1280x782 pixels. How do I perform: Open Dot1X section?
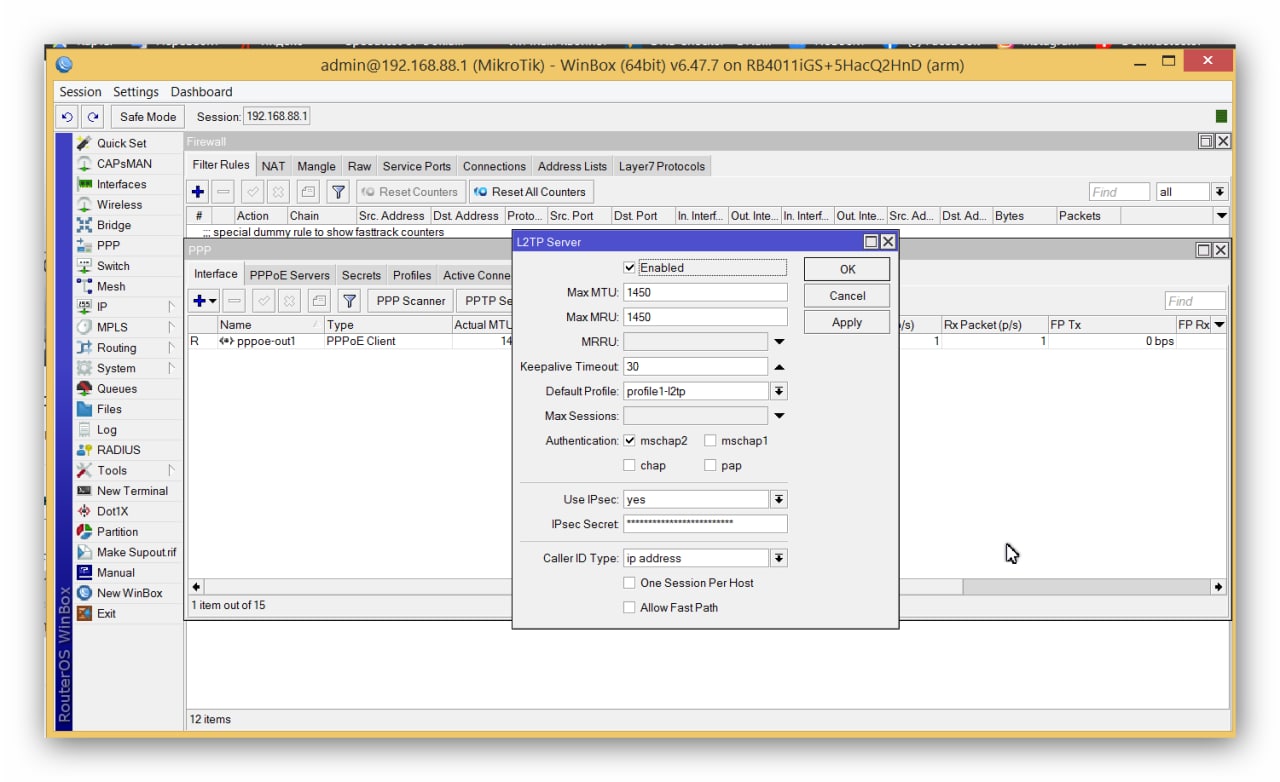112,511
